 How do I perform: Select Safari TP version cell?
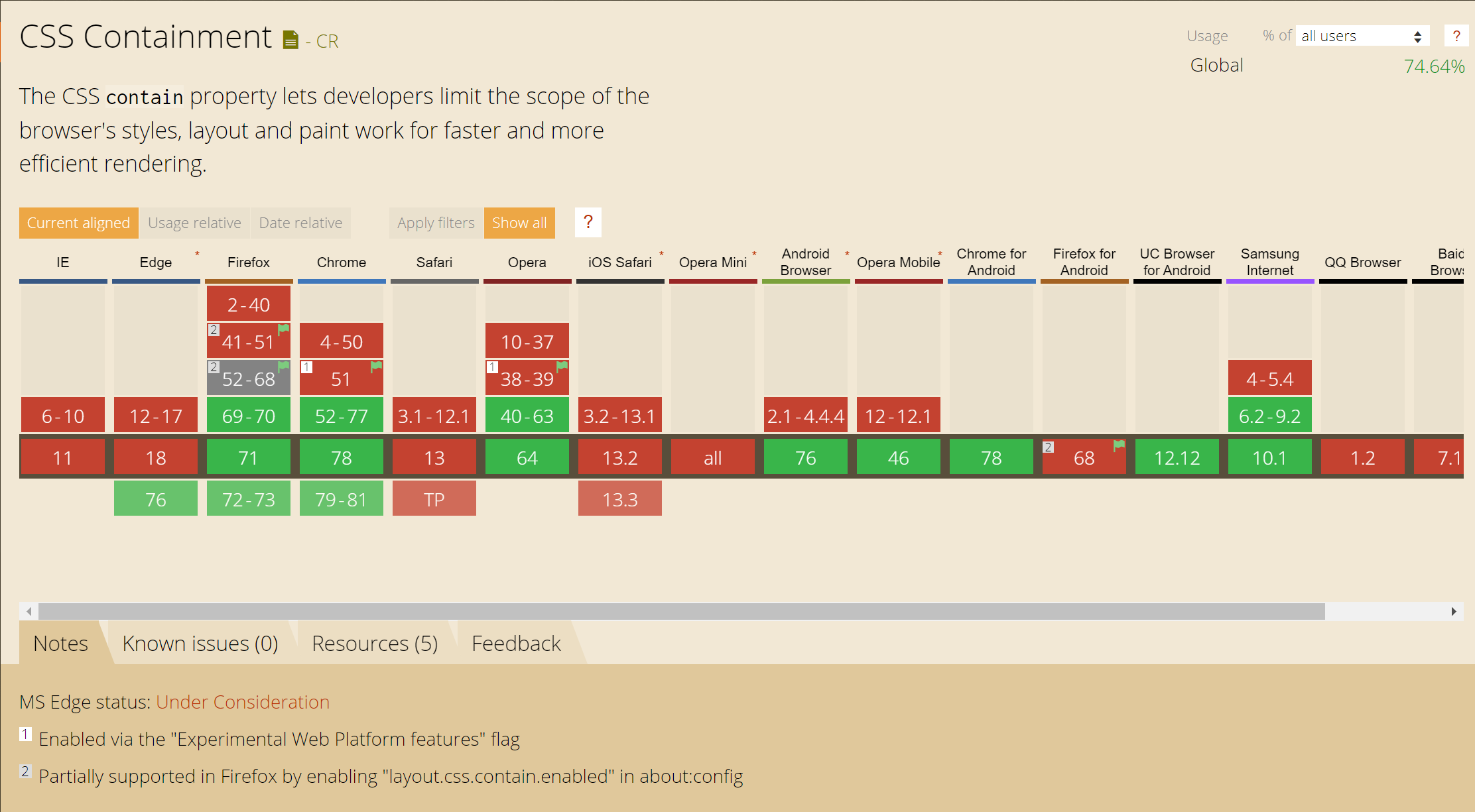point(434,498)
